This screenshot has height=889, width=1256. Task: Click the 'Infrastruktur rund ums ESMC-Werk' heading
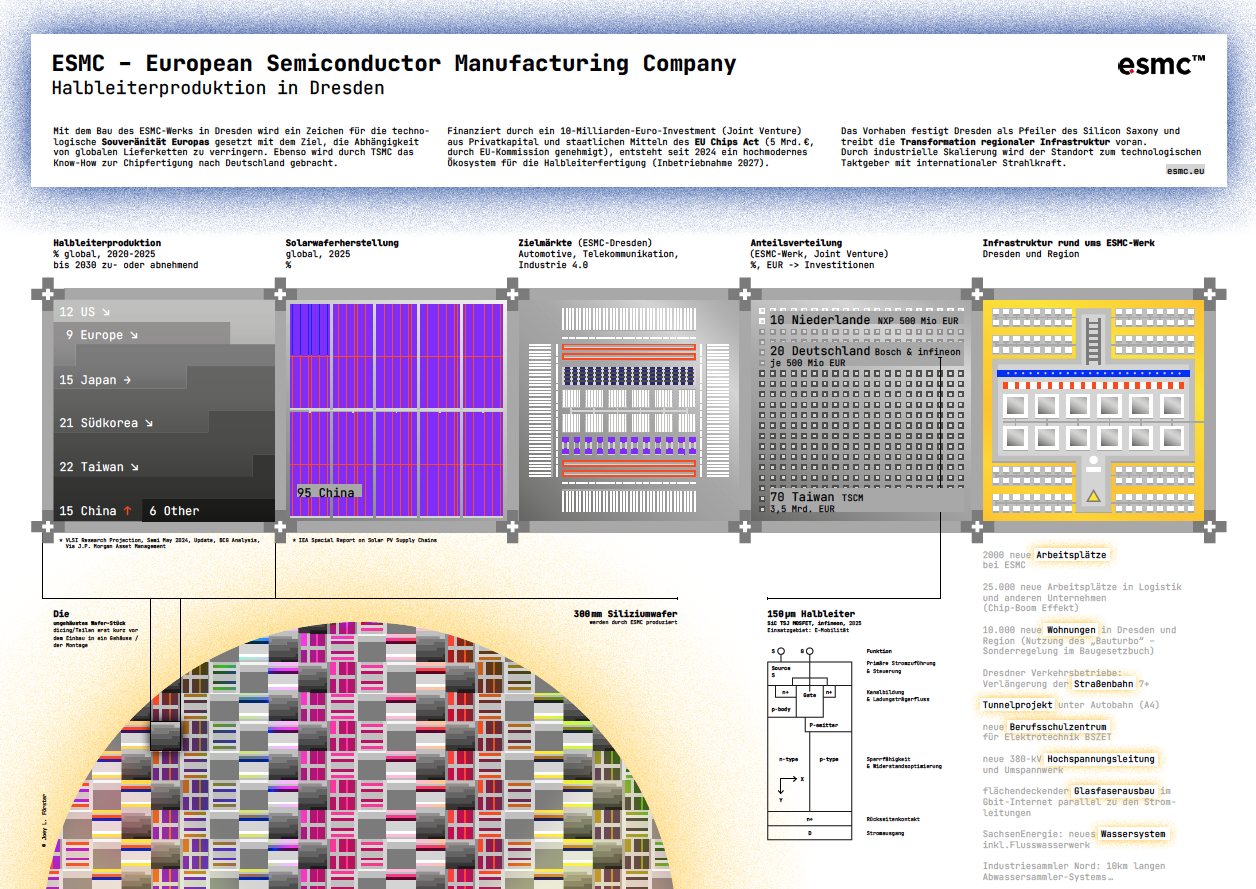click(1069, 243)
